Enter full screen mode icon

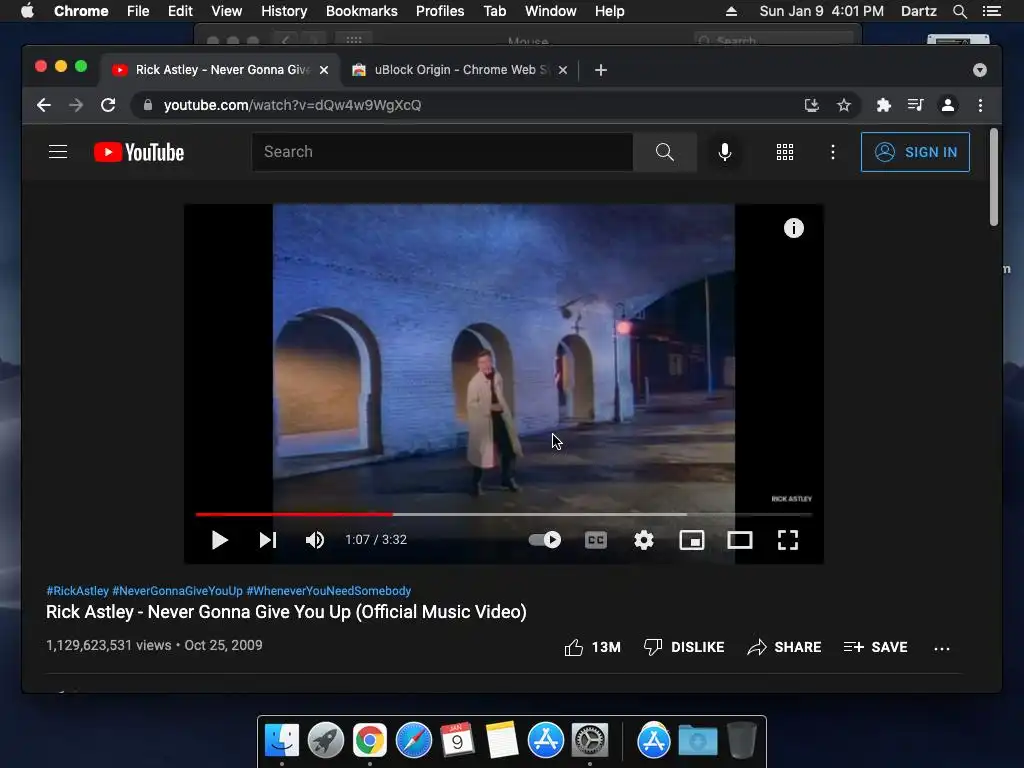pyautogui.click(x=788, y=540)
